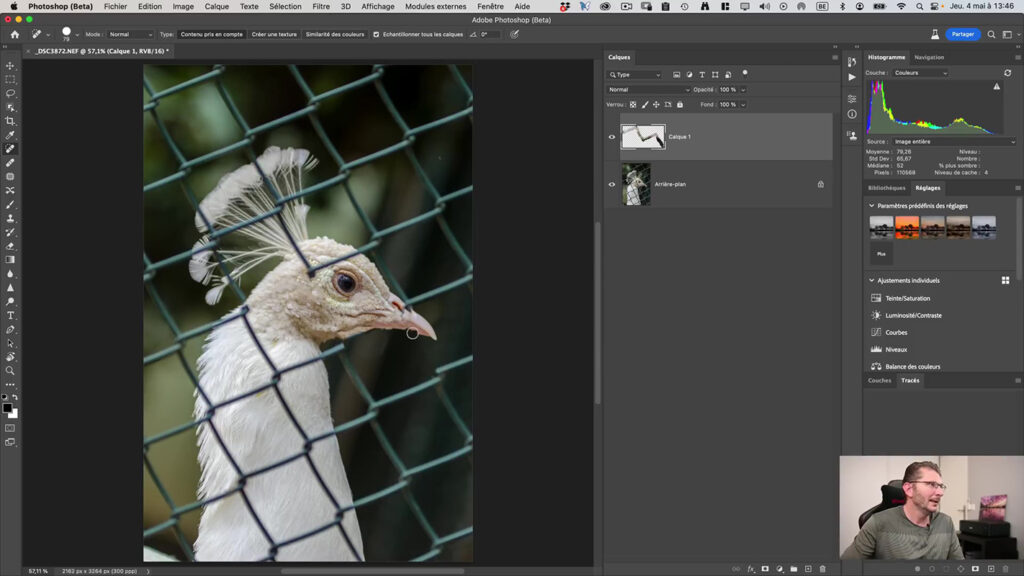Toggle the layer filter on/off switch

[x=744, y=74]
